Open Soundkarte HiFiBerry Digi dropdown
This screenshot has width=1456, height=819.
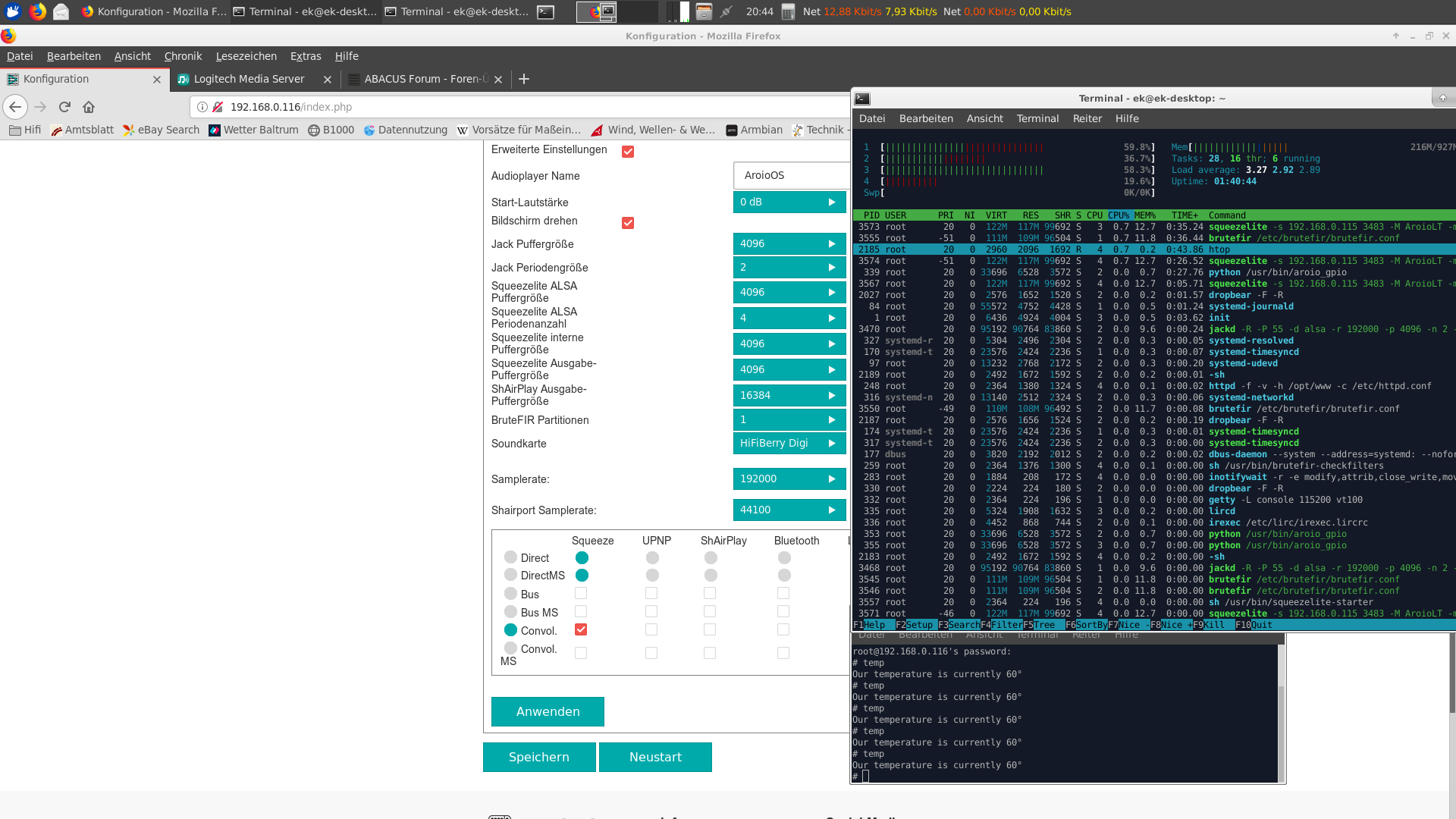[x=789, y=444]
